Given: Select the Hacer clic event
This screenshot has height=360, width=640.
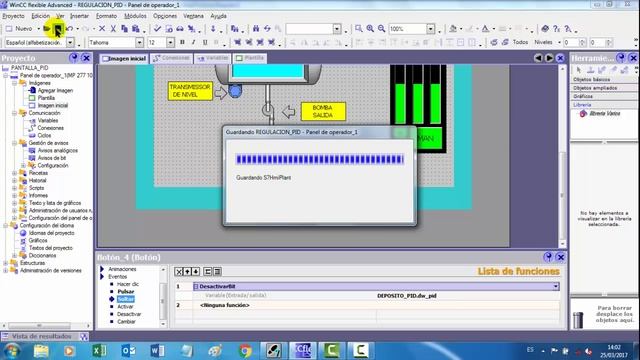Looking at the screenshot, I should (x=128, y=284).
